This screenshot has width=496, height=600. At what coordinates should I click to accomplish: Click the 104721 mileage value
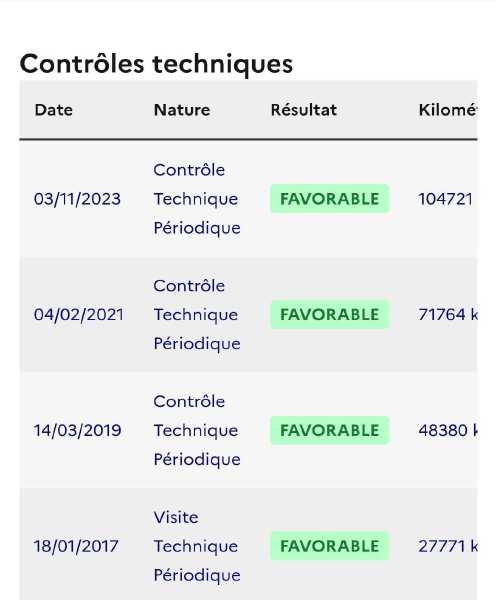[446, 199]
